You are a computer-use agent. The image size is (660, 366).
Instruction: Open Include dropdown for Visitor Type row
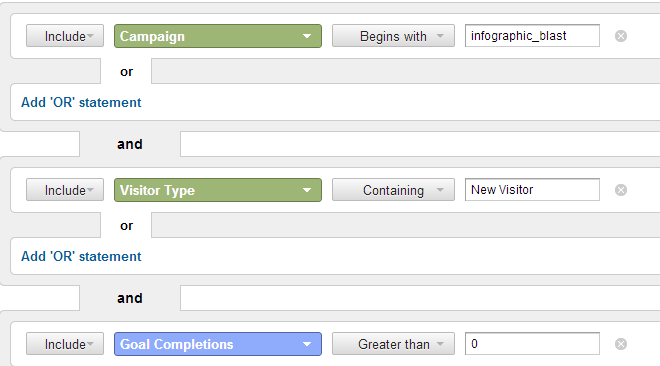(x=65, y=190)
